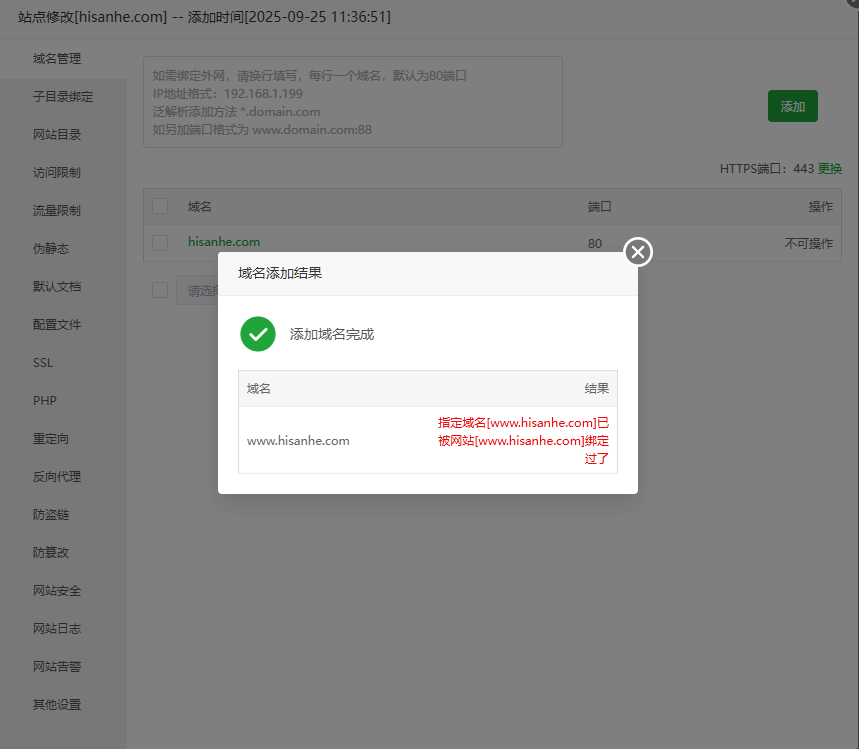Close the 域名添加结果 result dialog
Image resolution: width=859 pixels, height=749 pixels.
(x=637, y=252)
